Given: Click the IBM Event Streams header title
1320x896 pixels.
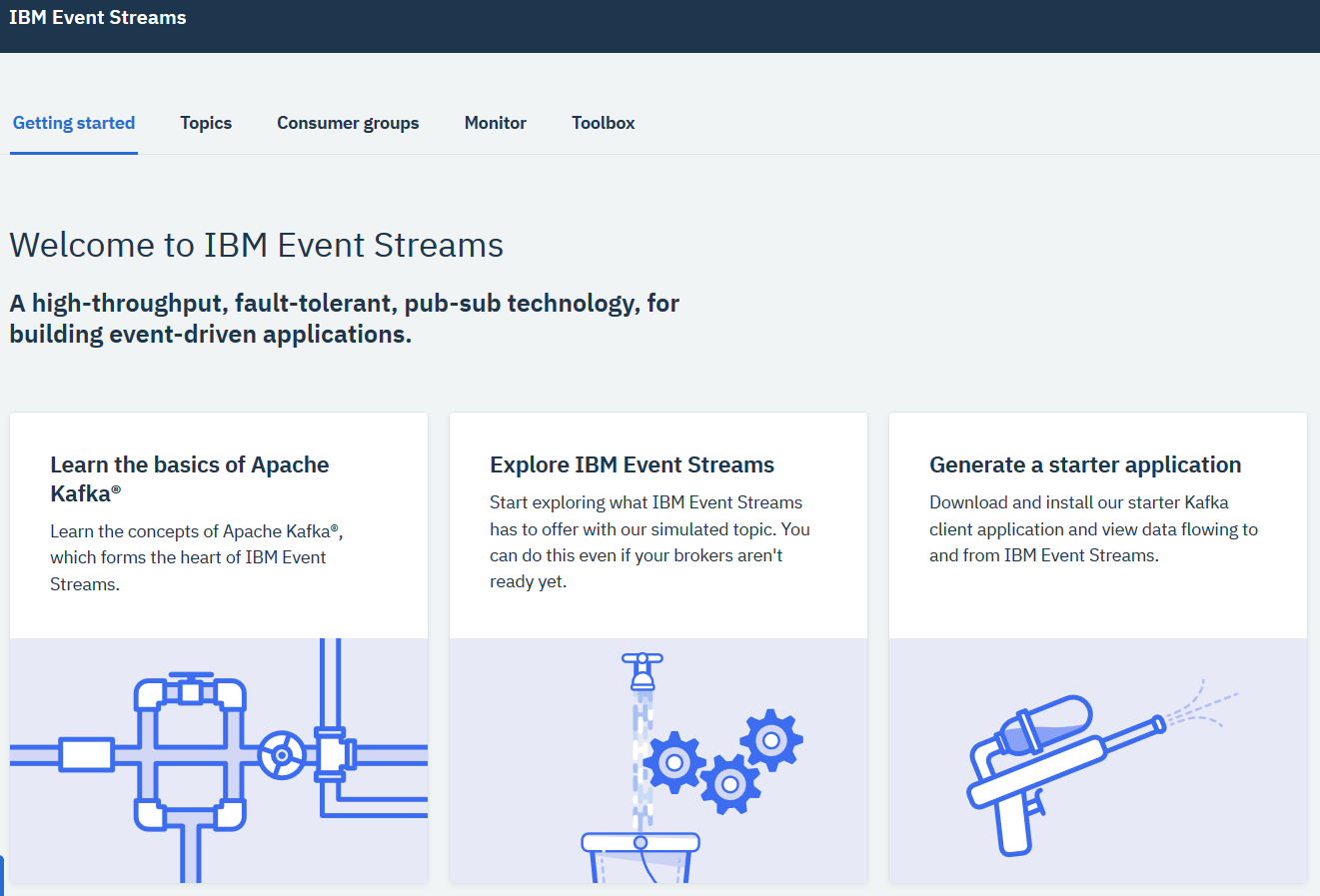Looking at the screenshot, I should 98,17.
